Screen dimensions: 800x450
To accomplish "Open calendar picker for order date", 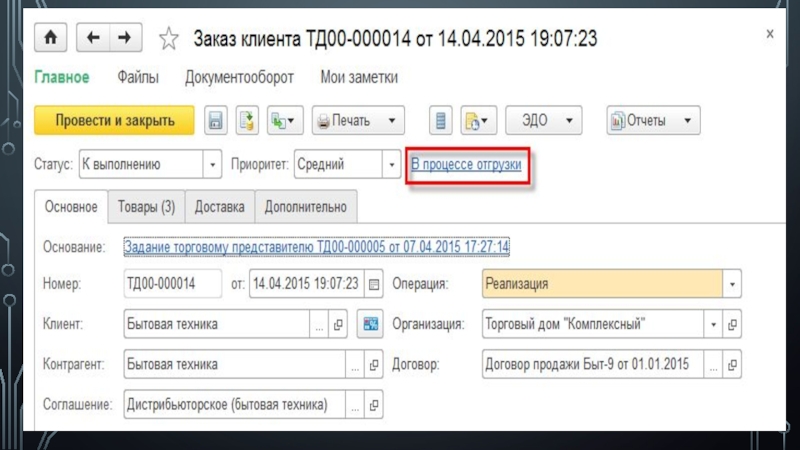I will tap(374, 284).
